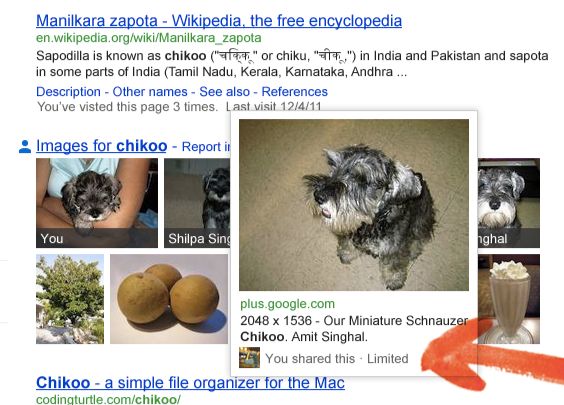Open the See also sitelink

click(x=224, y=92)
